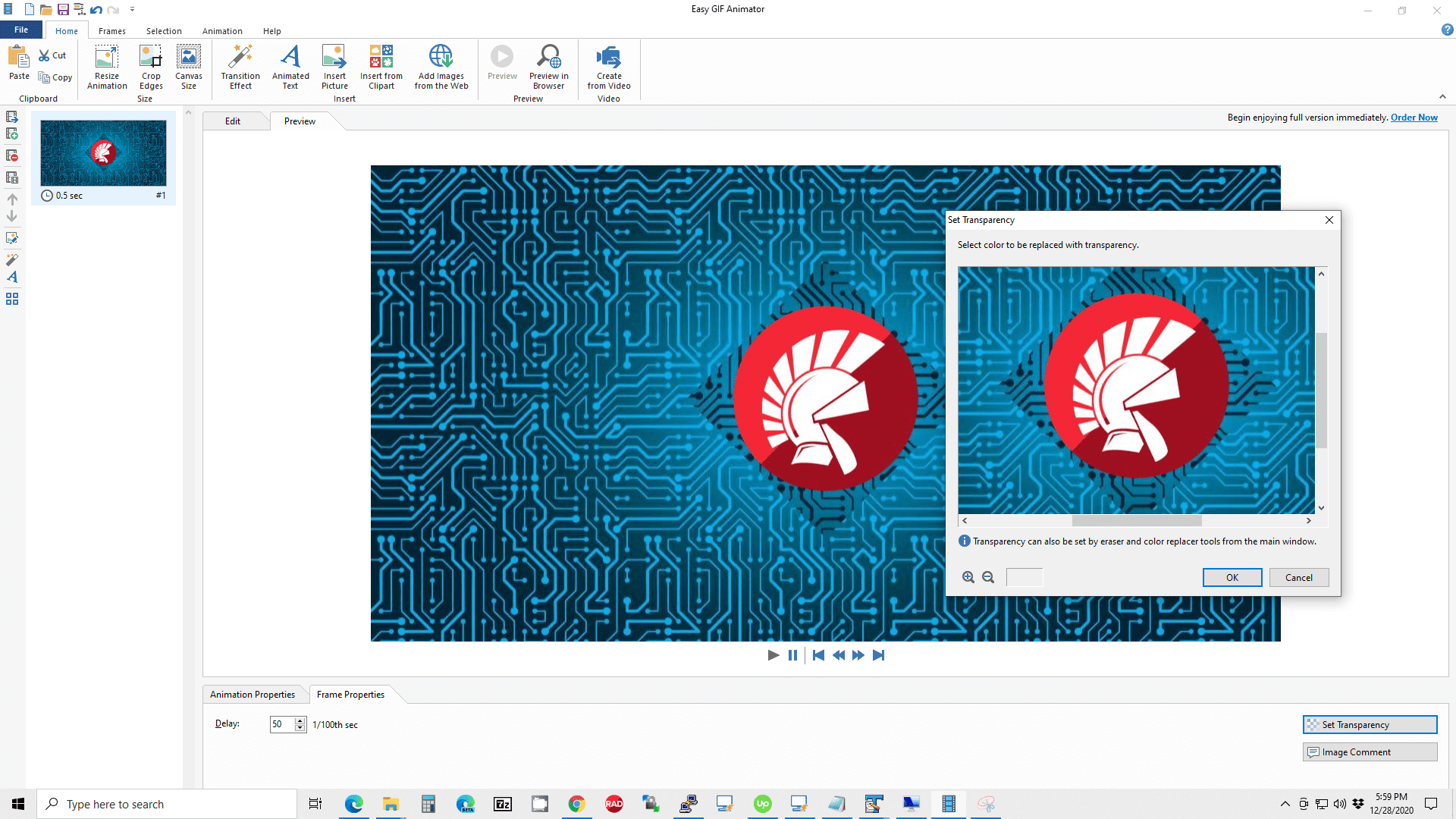Open the Help ribbon tab
Screen dimensions: 1456x819
(272, 31)
